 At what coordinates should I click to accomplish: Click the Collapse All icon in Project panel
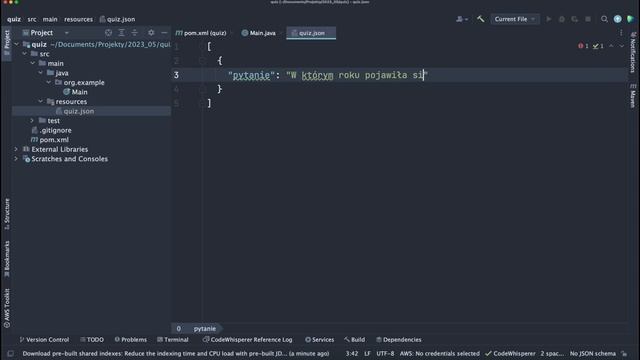click(134, 33)
